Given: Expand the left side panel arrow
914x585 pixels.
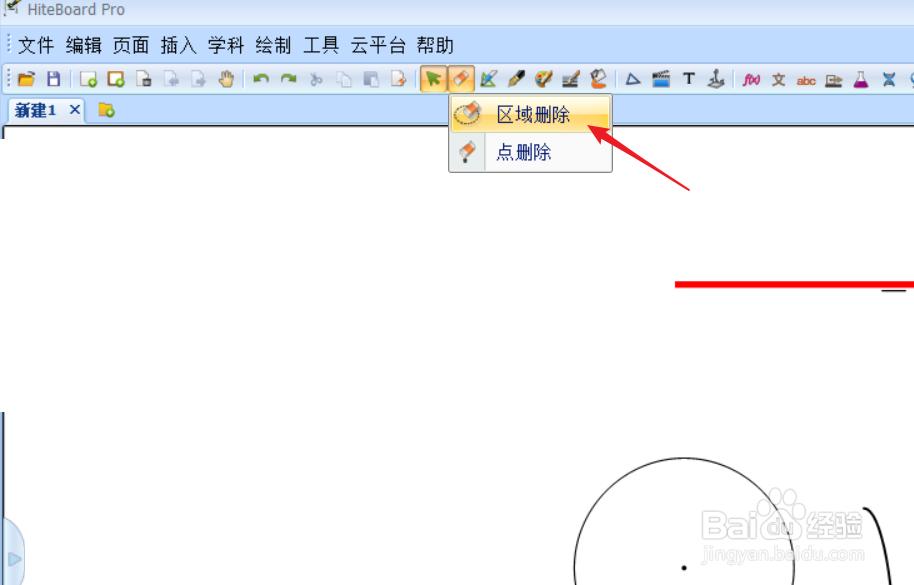Looking at the screenshot, I should pos(15,559).
